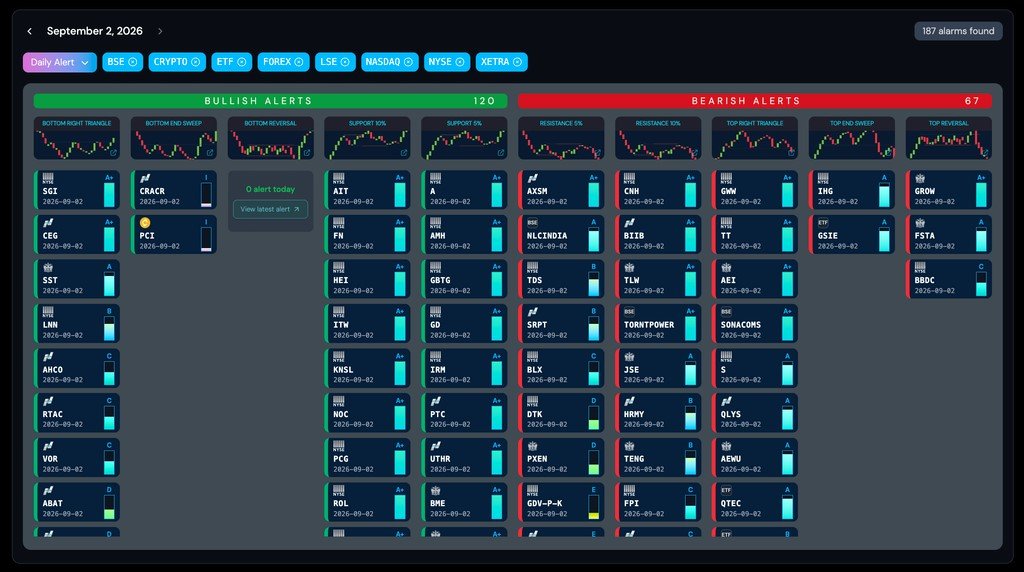
Task: Select the Bullish Alerts header bar
Action: click(270, 101)
